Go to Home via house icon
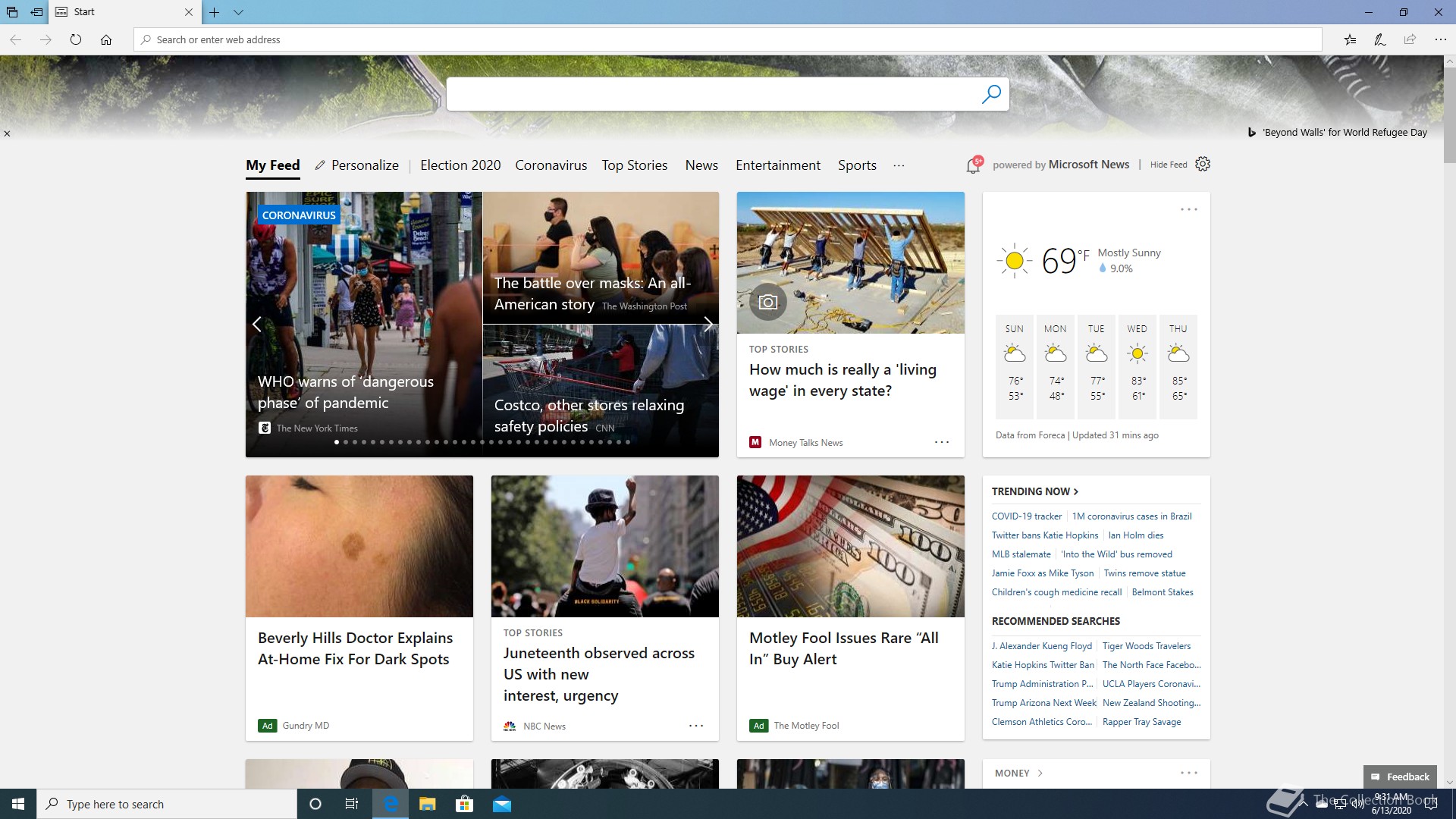Viewport: 1456px width, 819px height. 106,39
